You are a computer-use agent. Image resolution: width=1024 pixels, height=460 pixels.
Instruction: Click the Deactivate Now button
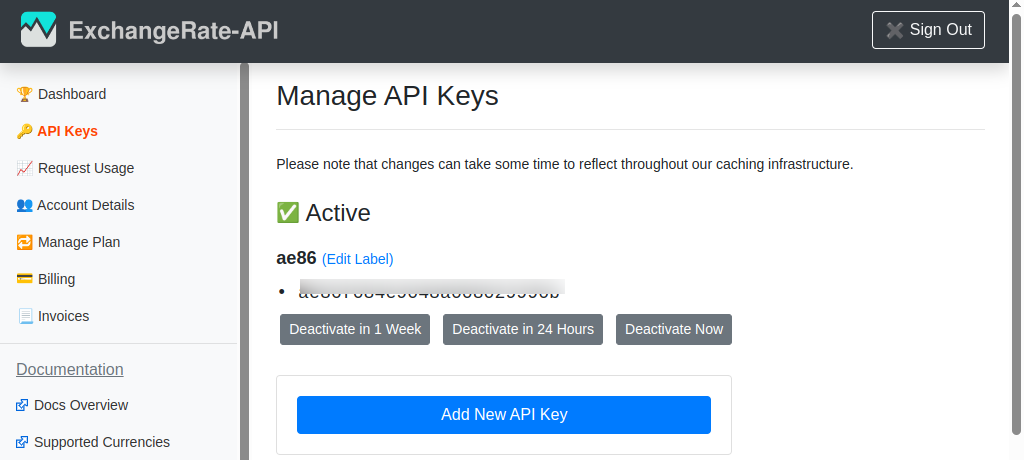pyautogui.click(x=674, y=329)
